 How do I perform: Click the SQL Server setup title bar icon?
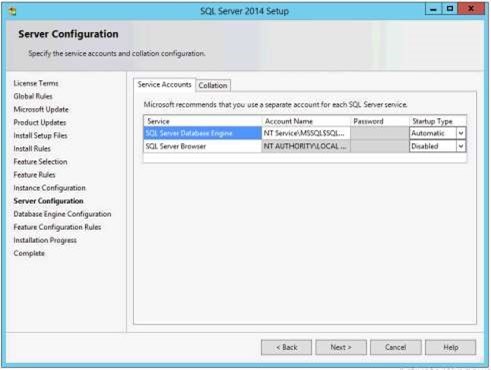[13, 11]
